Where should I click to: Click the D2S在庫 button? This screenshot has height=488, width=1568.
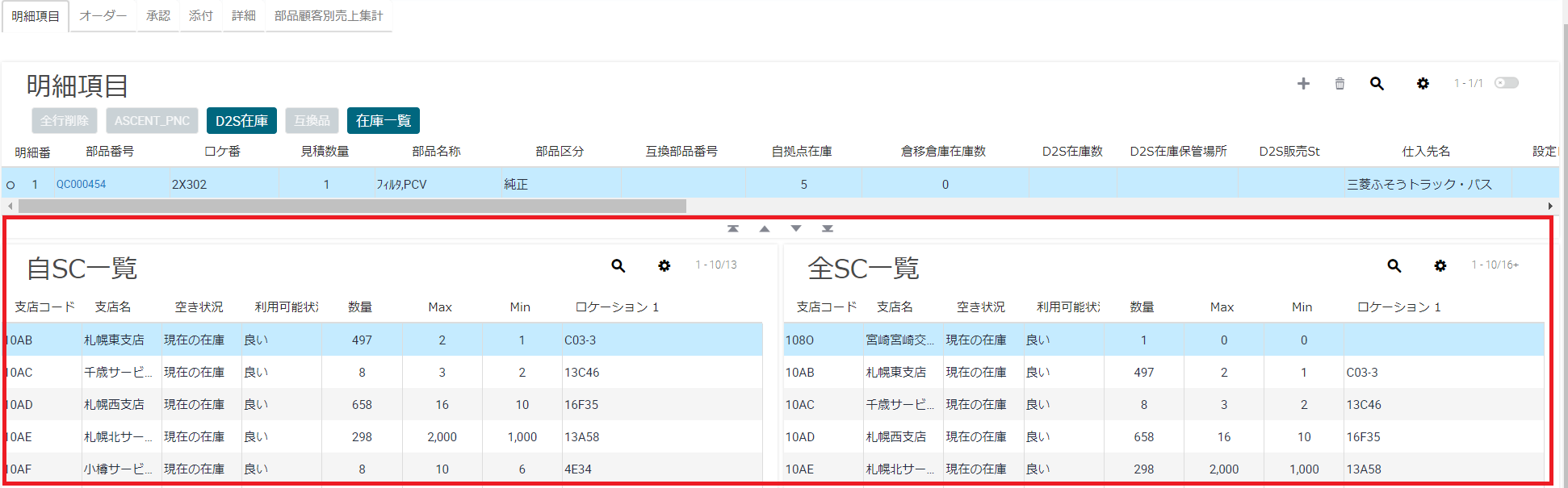pos(241,121)
